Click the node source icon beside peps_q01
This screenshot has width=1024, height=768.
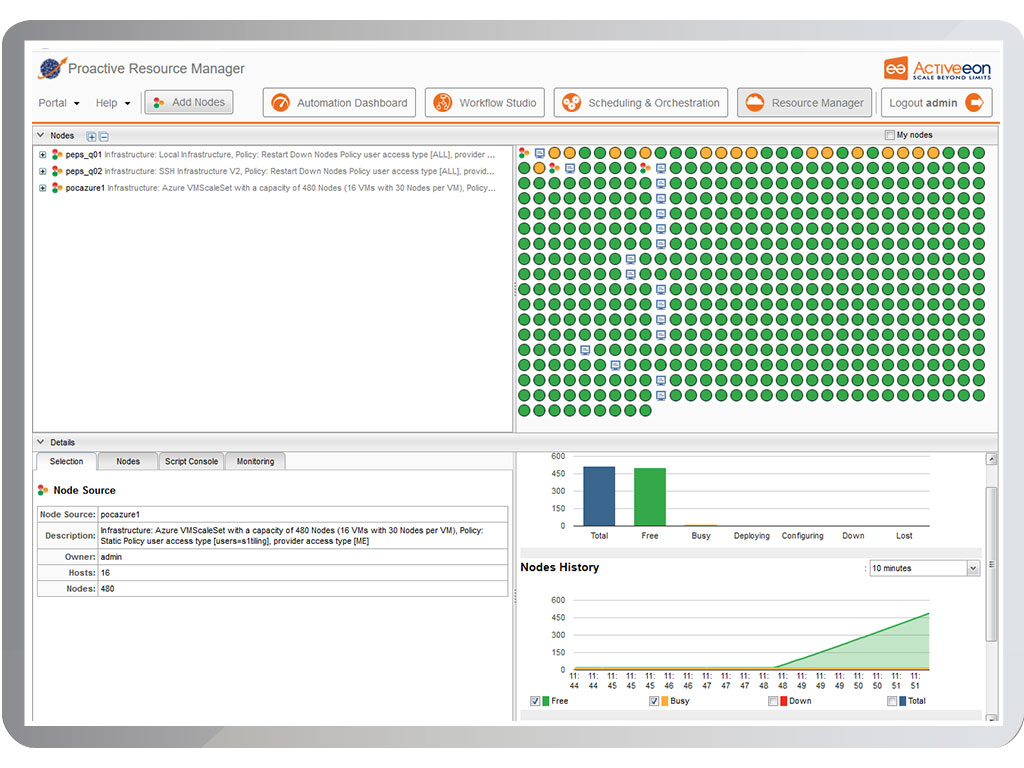(57, 155)
